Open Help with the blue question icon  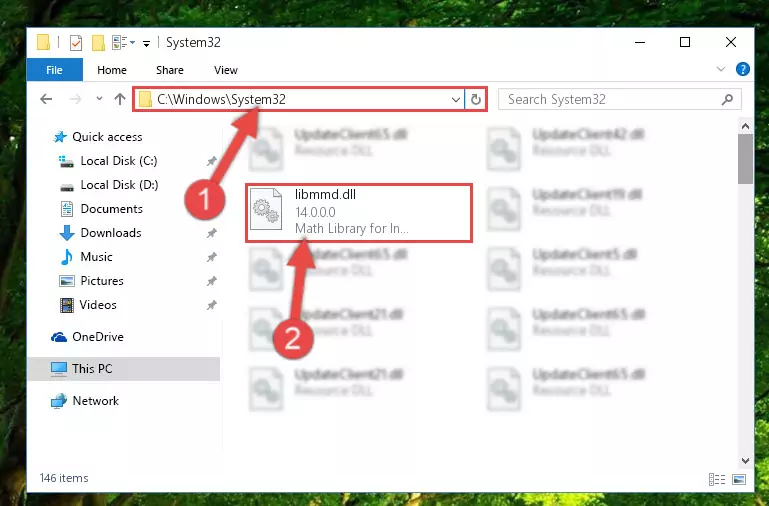pos(743,69)
